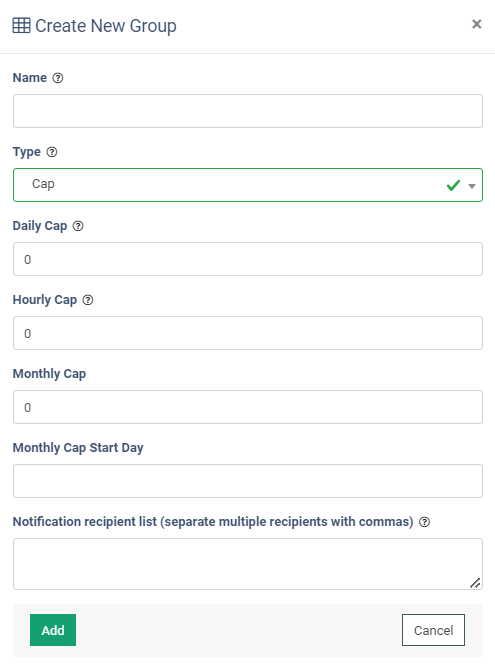Click the green Add button
Viewport: 495px width, 670px height.
53,630
